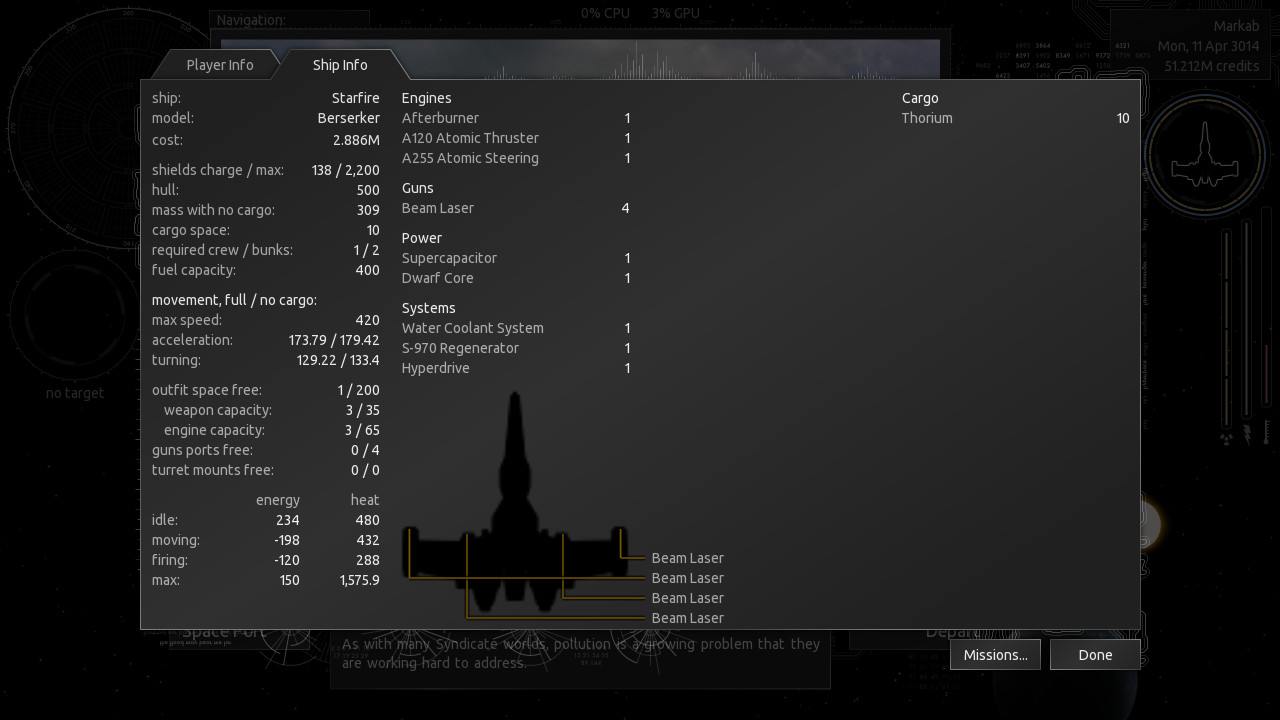Click Beam Laser under the Guns heading

[437, 208]
